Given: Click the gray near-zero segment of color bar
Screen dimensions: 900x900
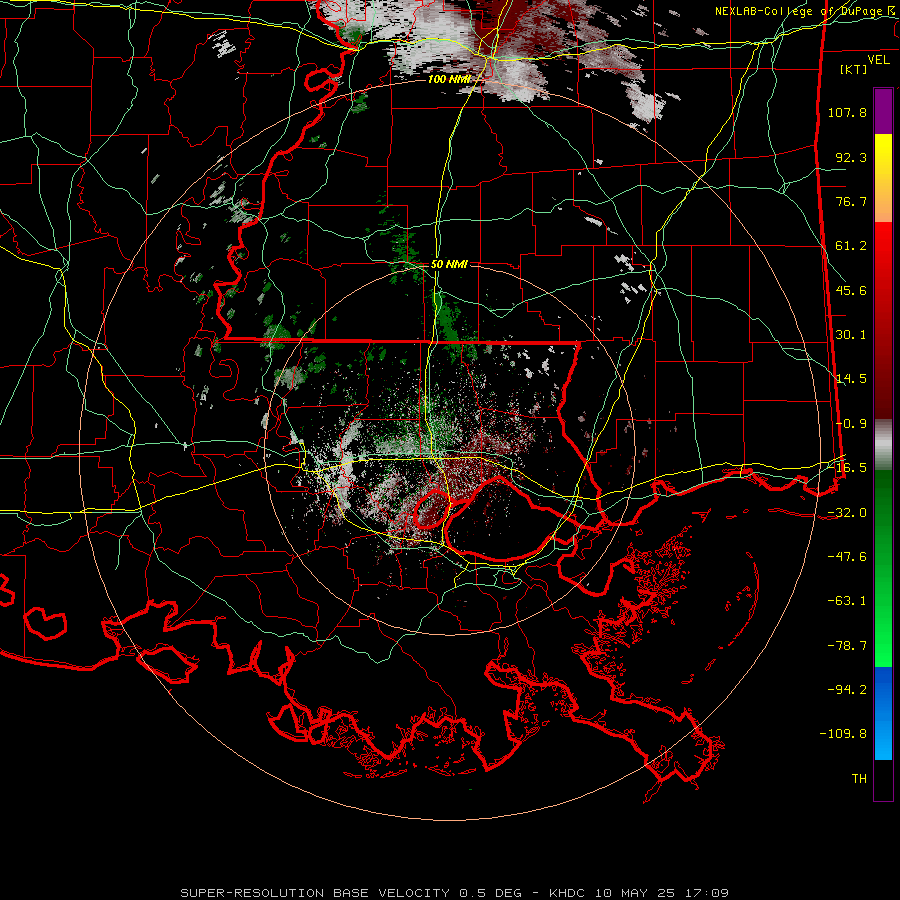Looking at the screenshot, I should (883, 445).
